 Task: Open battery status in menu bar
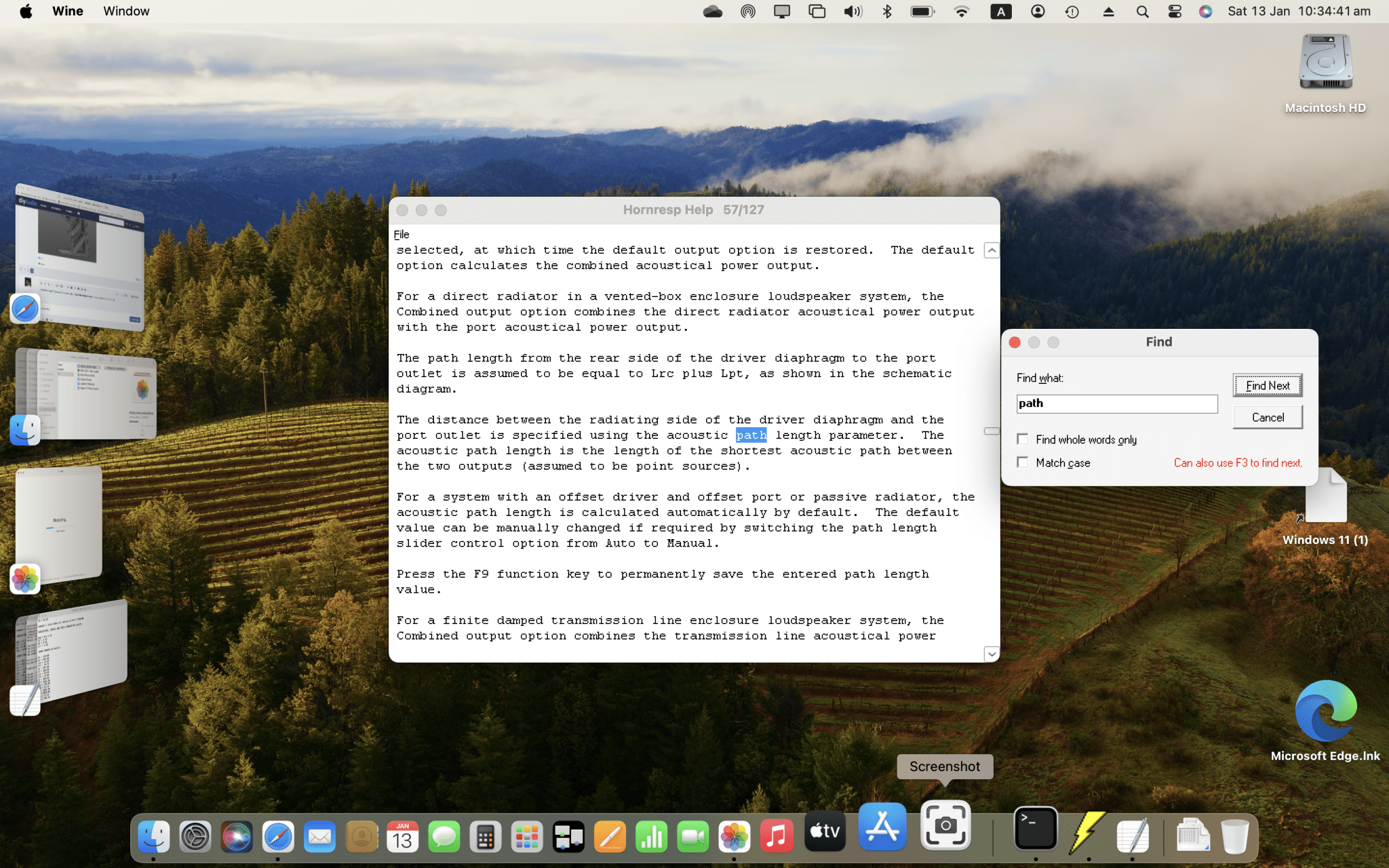coord(922,12)
